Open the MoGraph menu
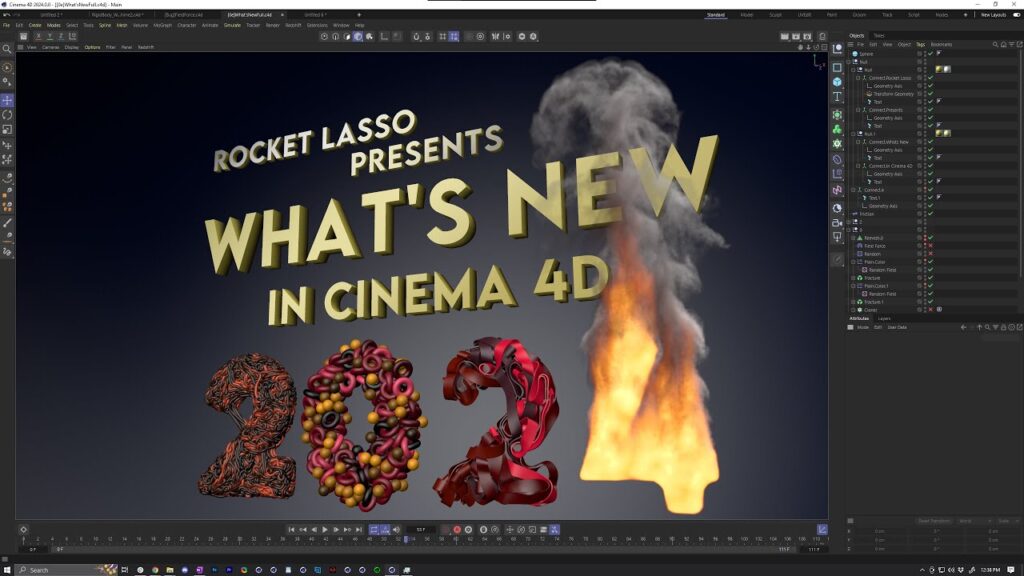This screenshot has height=576, width=1024. (x=163, y=25)
